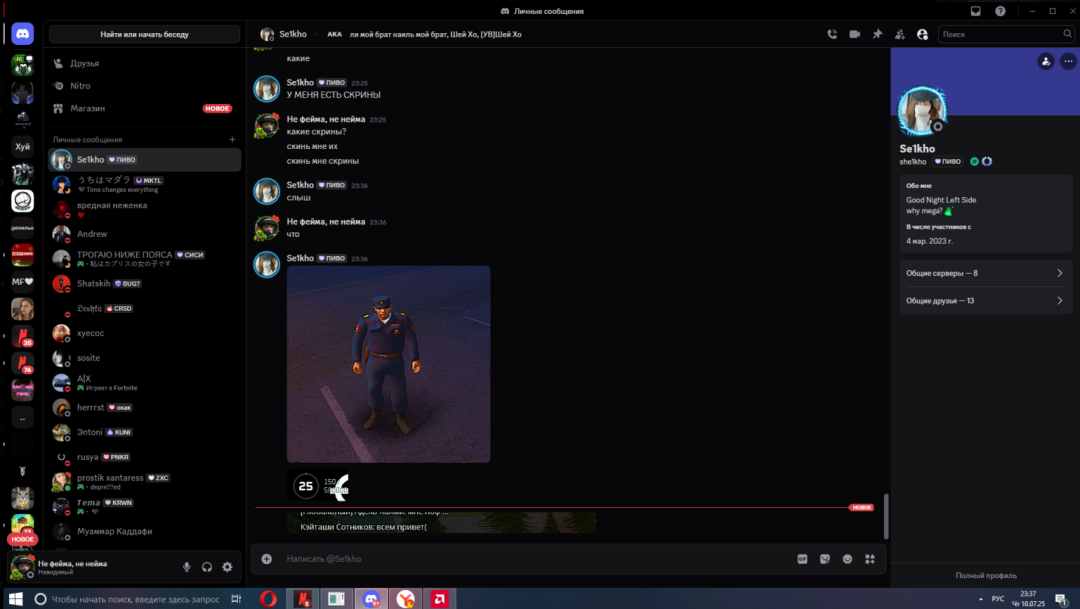Open Se1kho profile avatar

pos(922,110)
